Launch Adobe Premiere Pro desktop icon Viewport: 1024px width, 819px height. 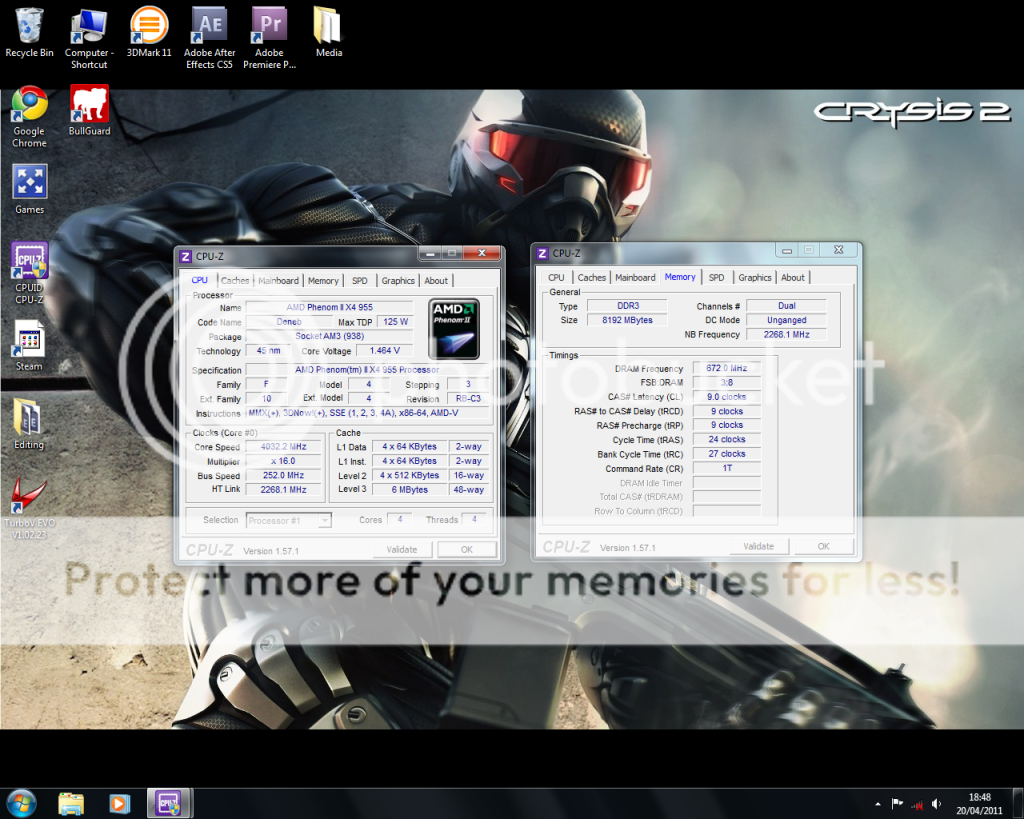(269, 26)
